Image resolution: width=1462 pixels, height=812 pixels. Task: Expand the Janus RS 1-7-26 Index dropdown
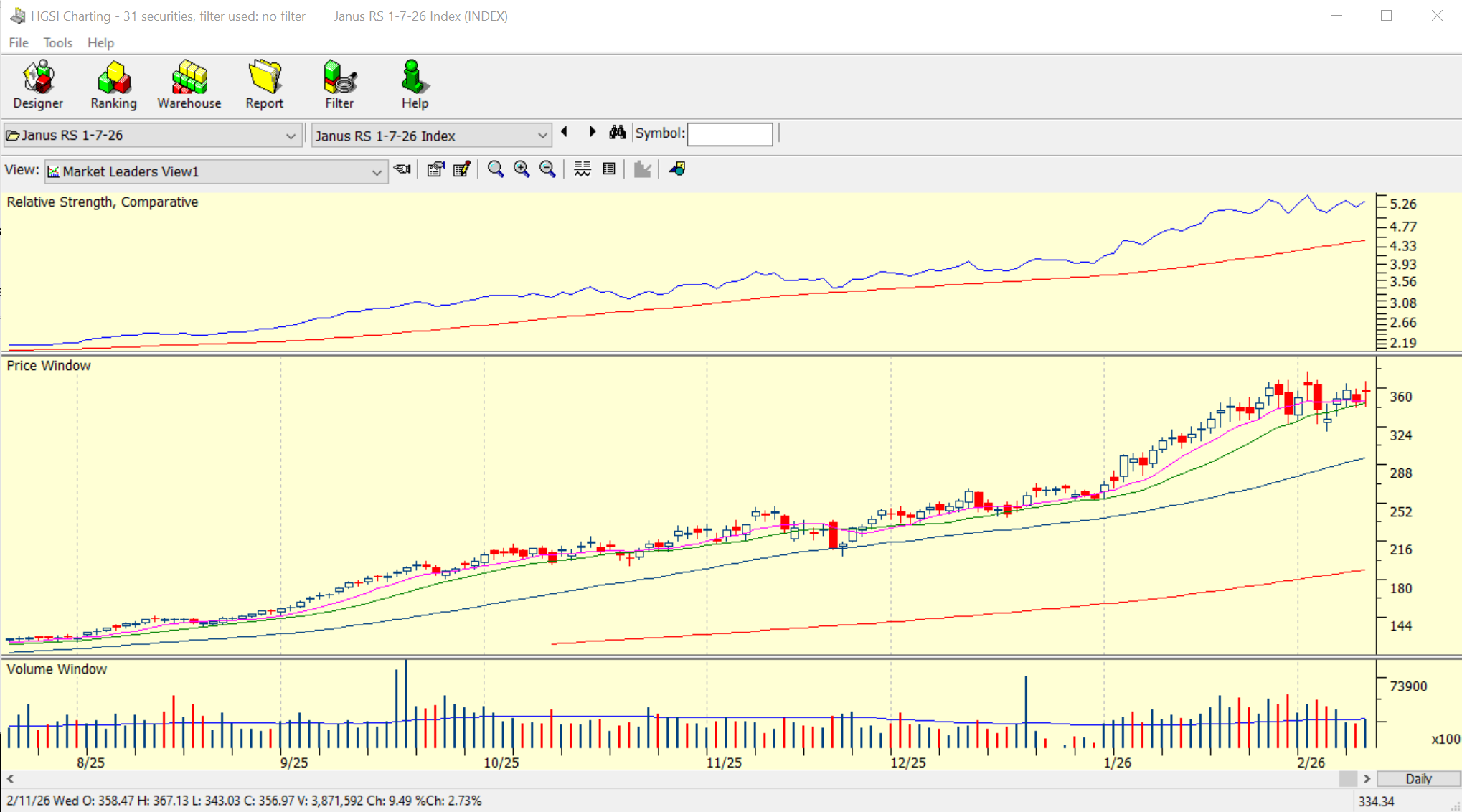[542, 136]
